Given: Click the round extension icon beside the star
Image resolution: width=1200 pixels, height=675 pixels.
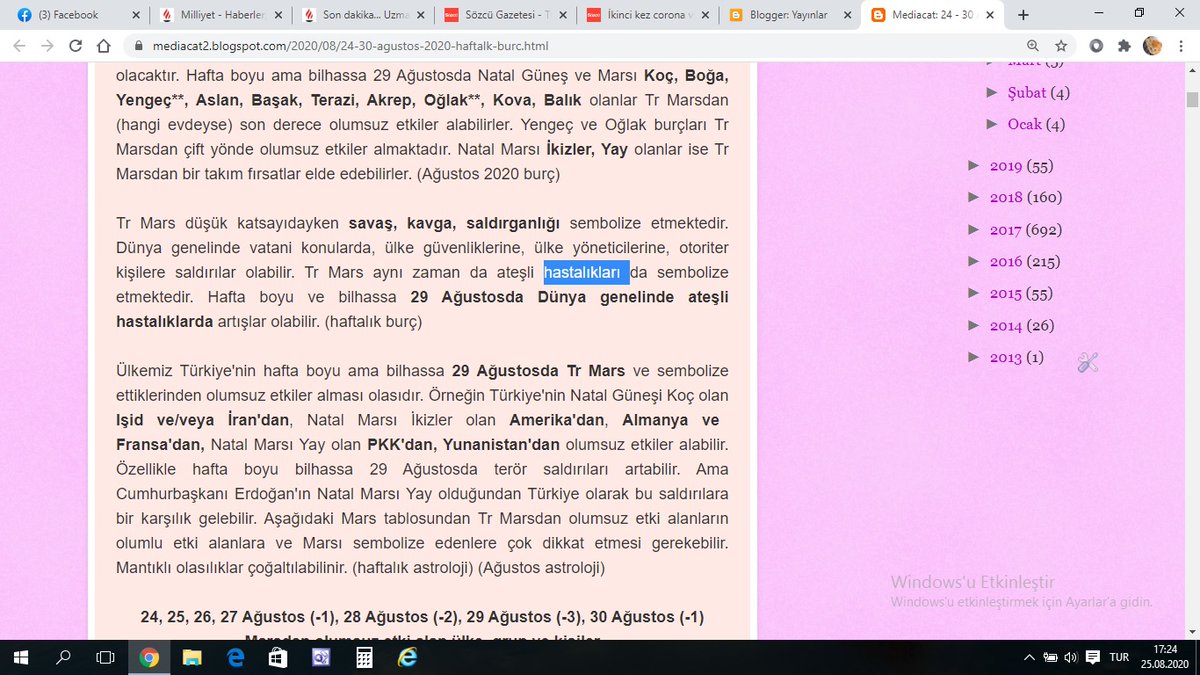Looking at the screenshot, I should point(1097,47).
